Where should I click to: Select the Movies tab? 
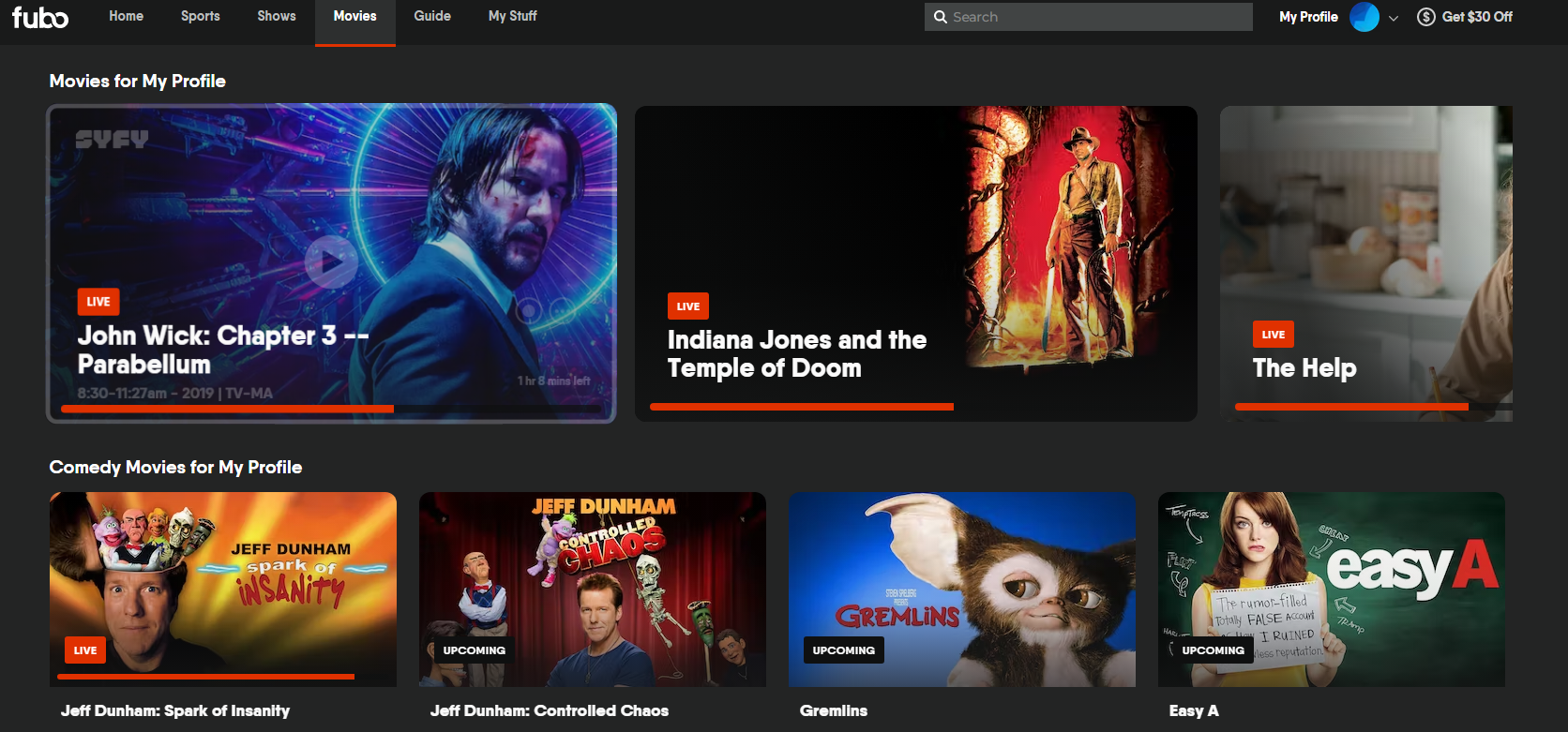pos(354,16)
